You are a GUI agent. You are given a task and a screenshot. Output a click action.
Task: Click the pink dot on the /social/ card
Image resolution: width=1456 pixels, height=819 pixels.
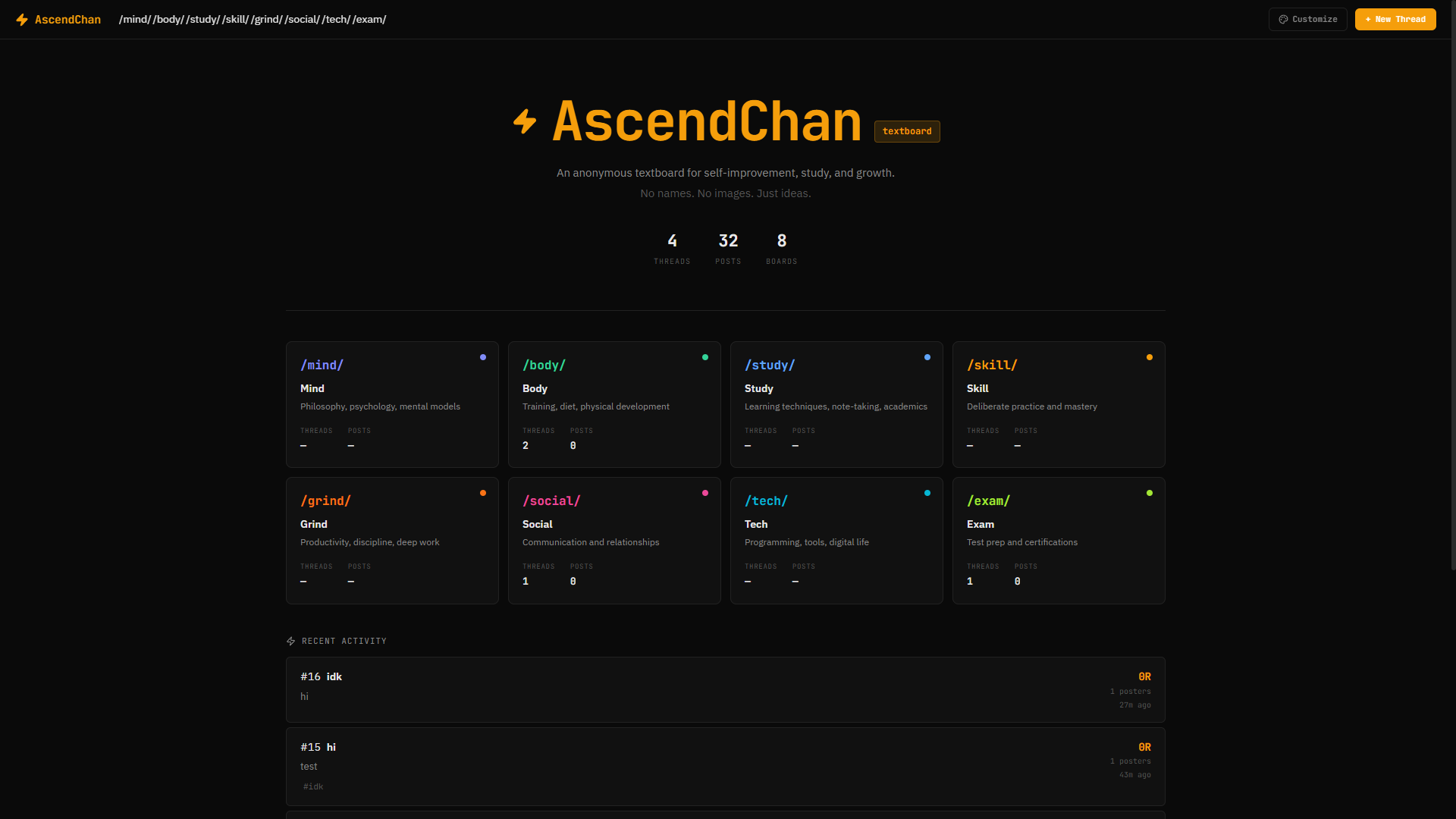[x=705, y=493]
